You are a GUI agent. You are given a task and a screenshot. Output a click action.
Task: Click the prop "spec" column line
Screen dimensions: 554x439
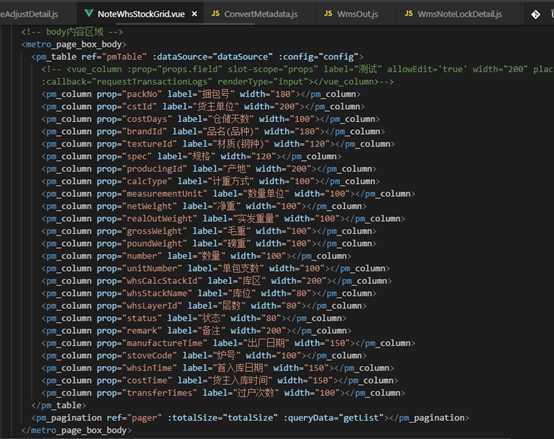coord(191,156)
